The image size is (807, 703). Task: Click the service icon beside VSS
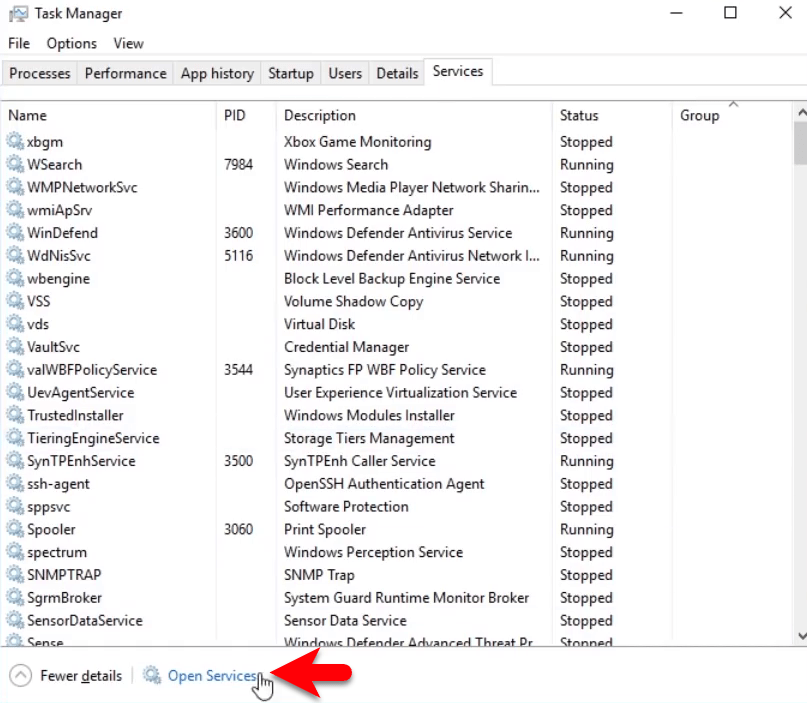pyautogui.click(x=15, y=301)
